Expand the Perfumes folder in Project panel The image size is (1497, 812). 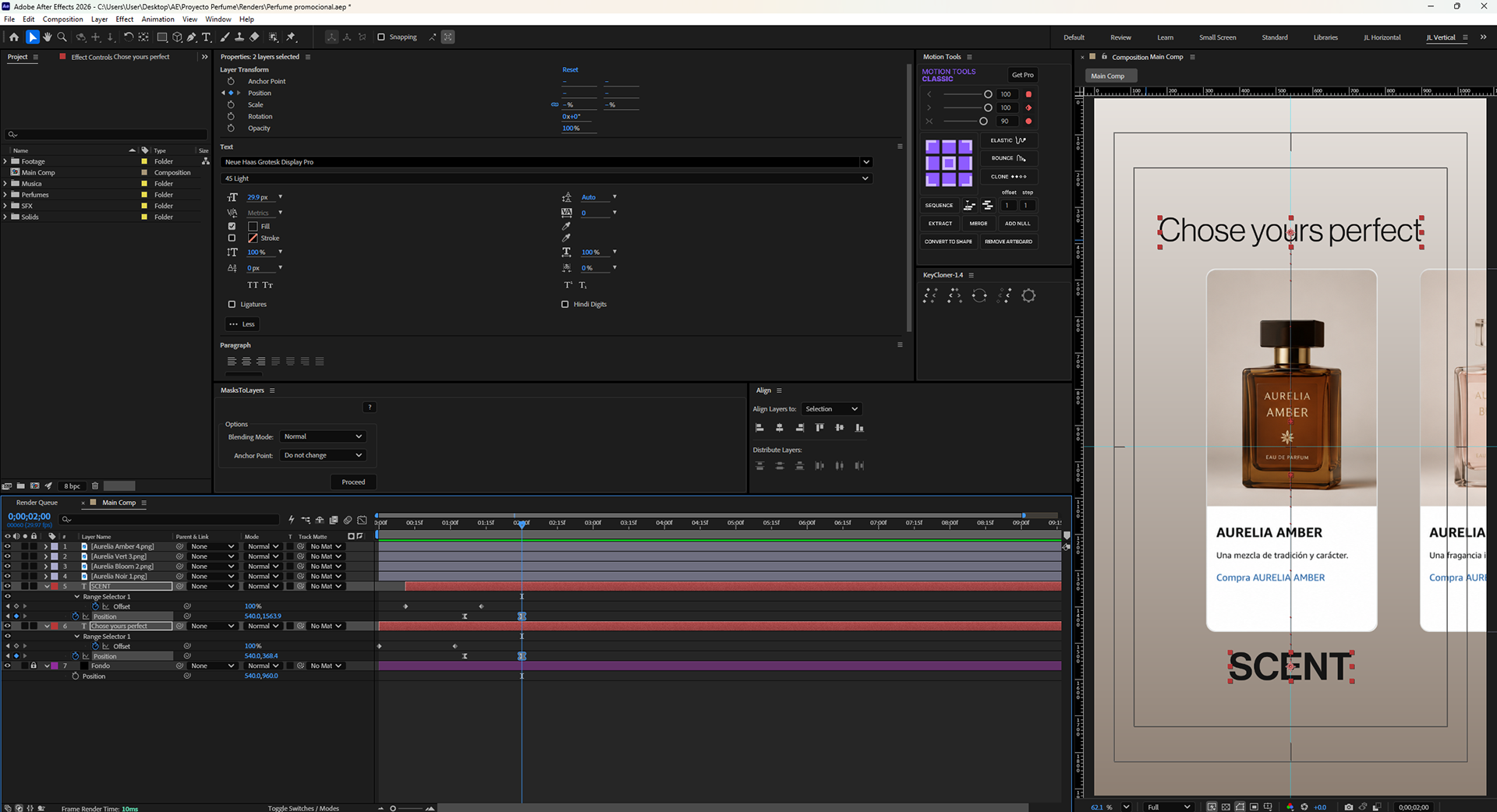(x=5, y=195)
